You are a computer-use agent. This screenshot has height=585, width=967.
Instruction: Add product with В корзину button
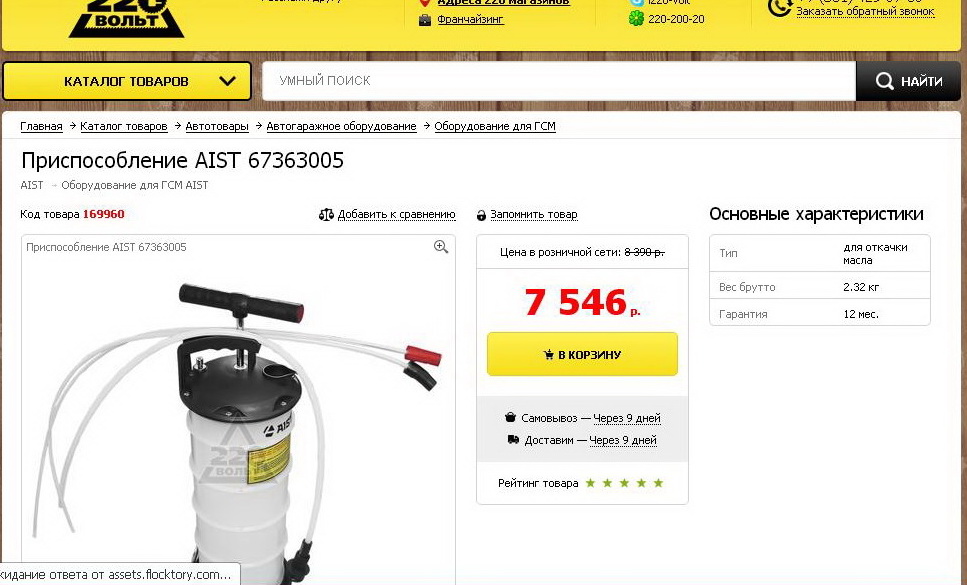(x=582, y=354)
